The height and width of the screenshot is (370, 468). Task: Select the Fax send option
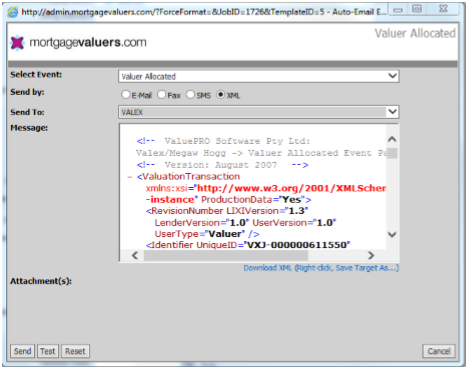click(161, 95)
